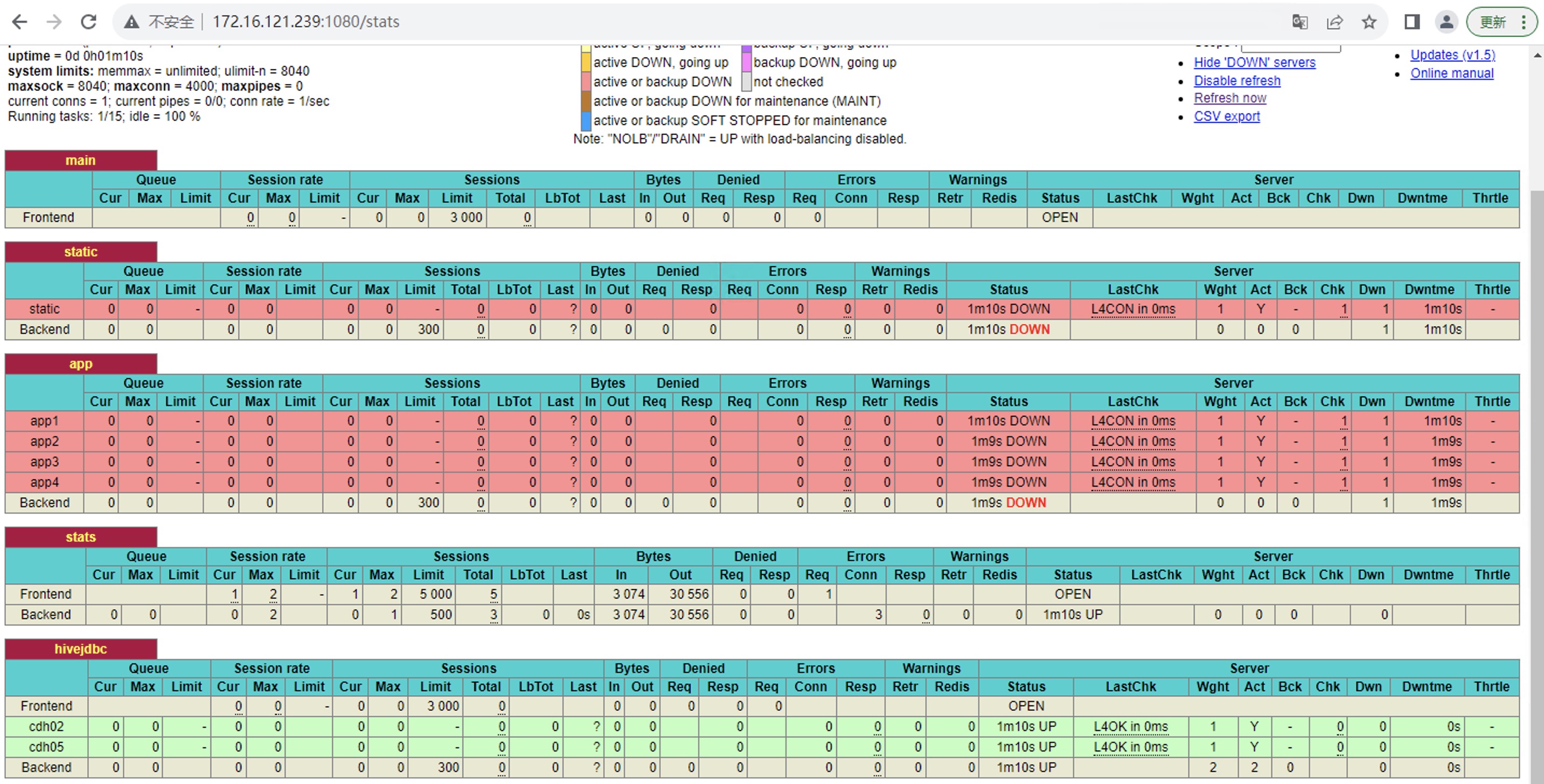
Task: Click the browser forward arrow
Action: tap(54, 22)
